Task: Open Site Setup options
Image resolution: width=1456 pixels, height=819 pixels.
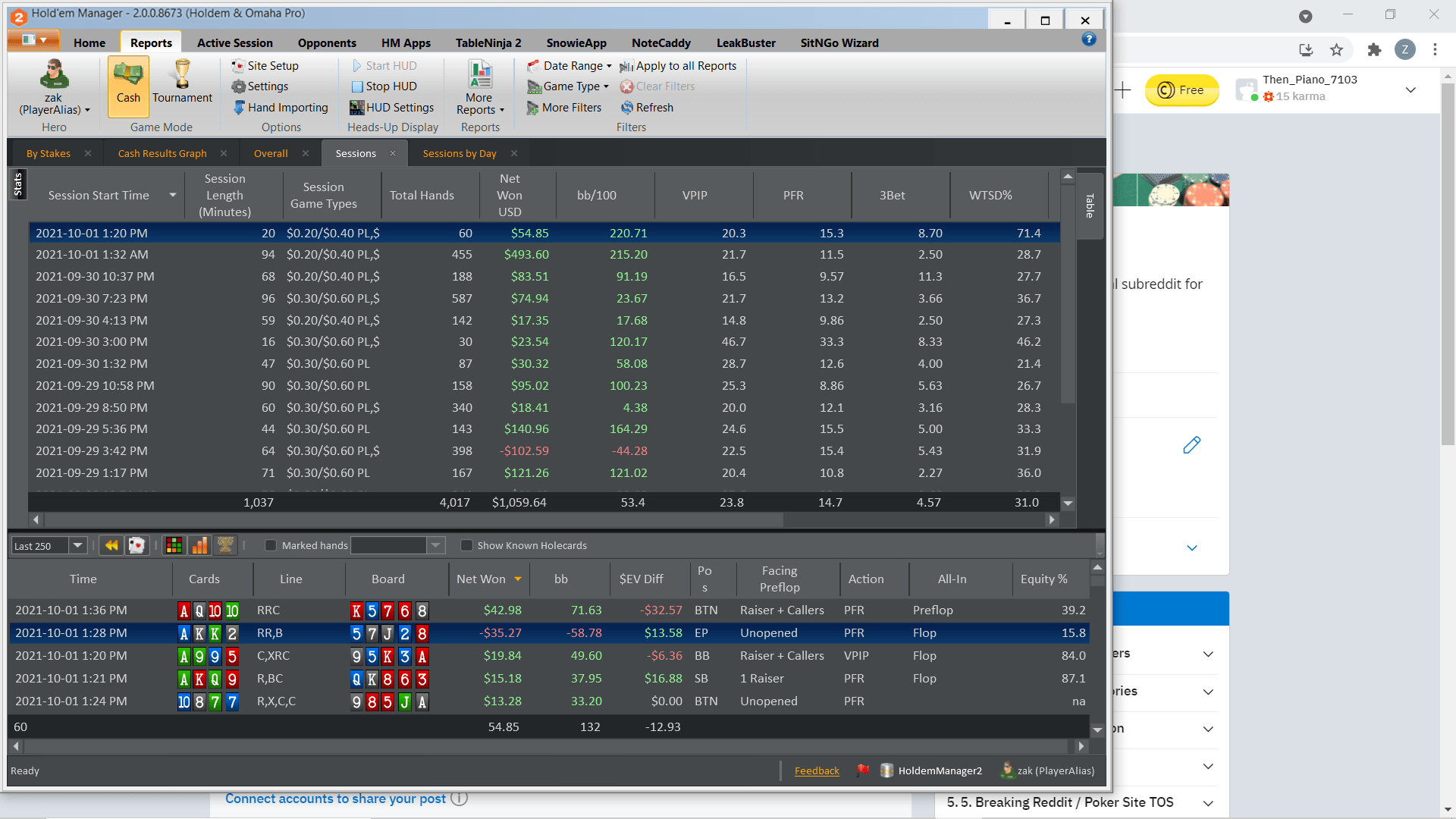Action: point(265,66)
